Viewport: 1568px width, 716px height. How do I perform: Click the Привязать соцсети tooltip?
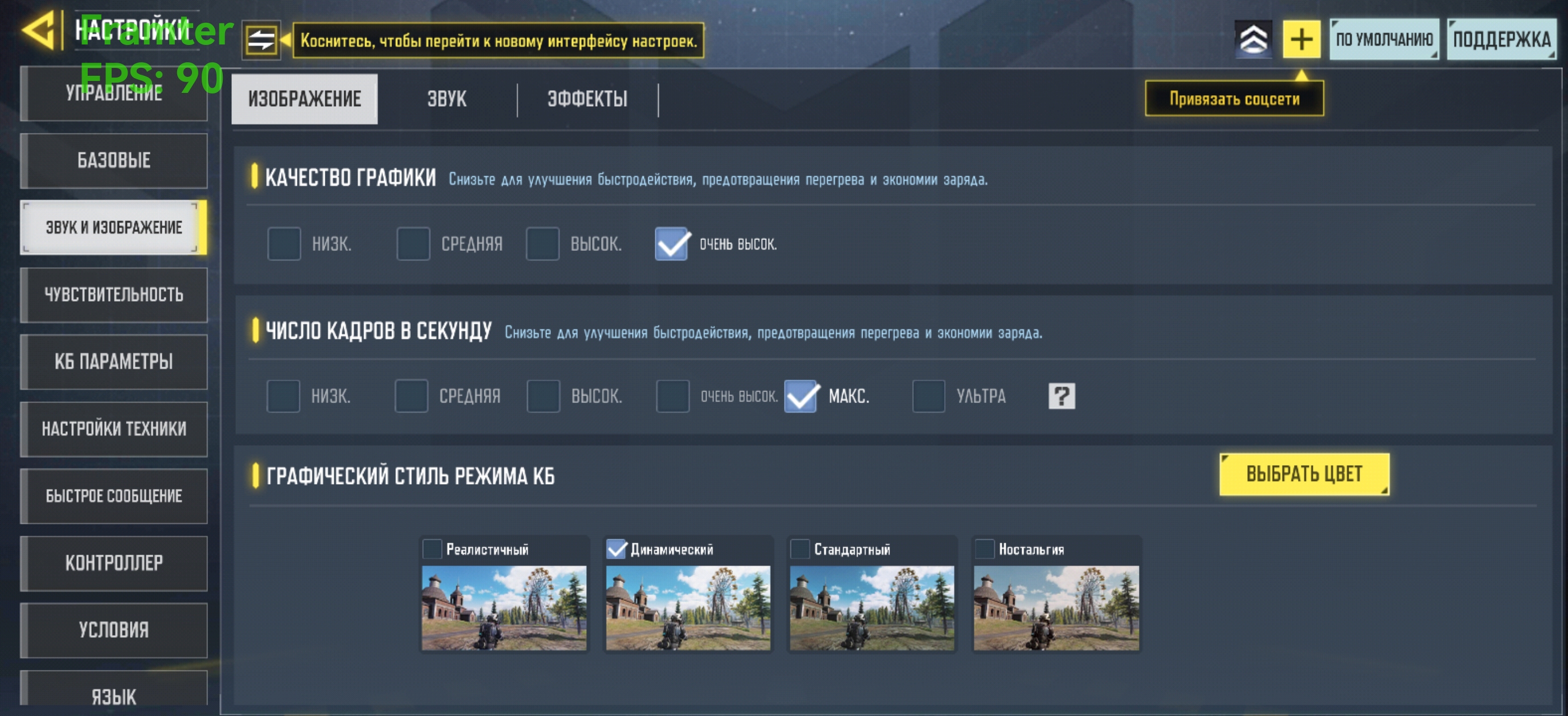pyautogui.click(x=1235, y=99)
